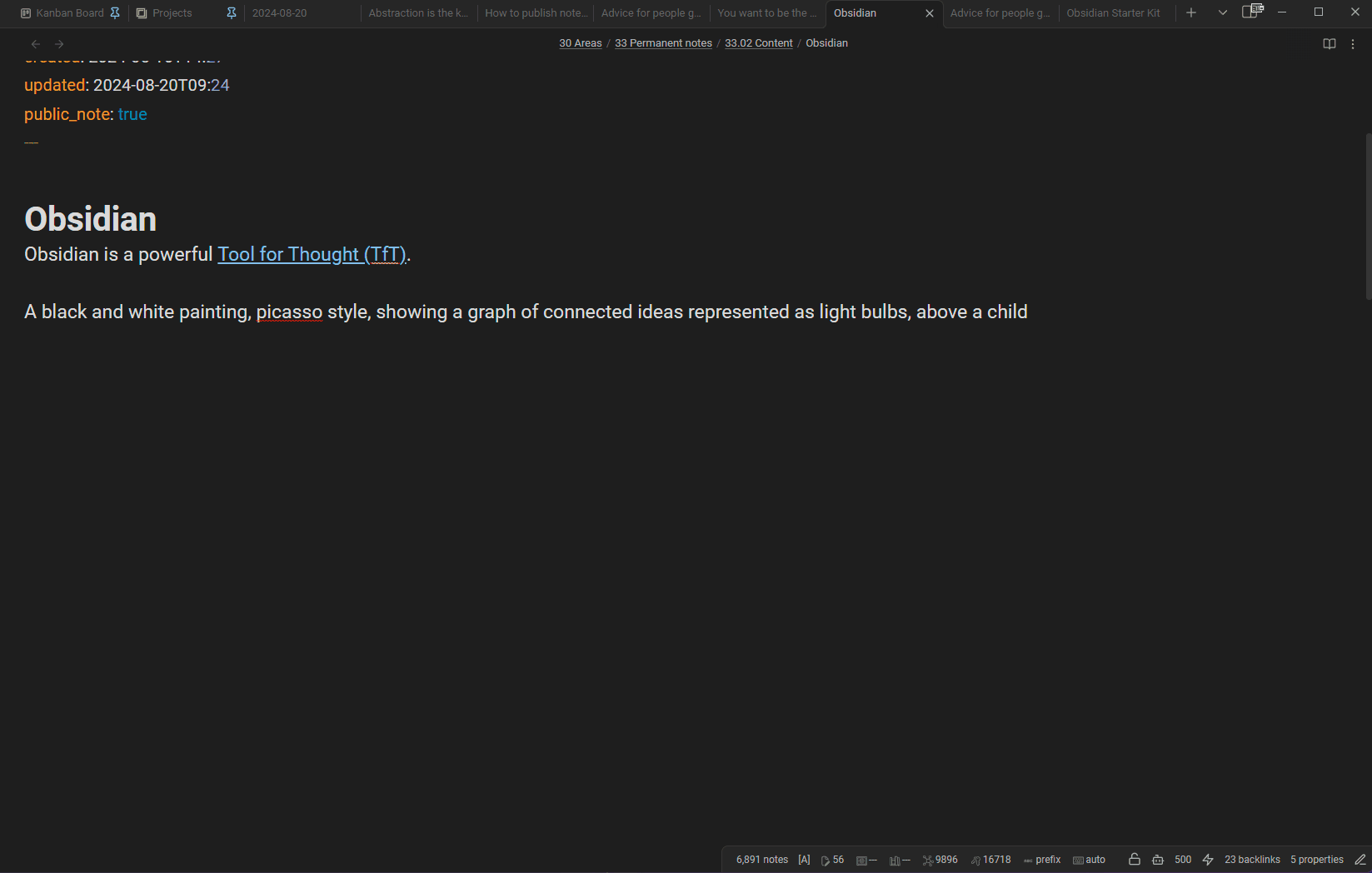Click the Obsidian breadcrumb title
The height and width of the screenshot is (873, 1372).
(x=826, y=43)
